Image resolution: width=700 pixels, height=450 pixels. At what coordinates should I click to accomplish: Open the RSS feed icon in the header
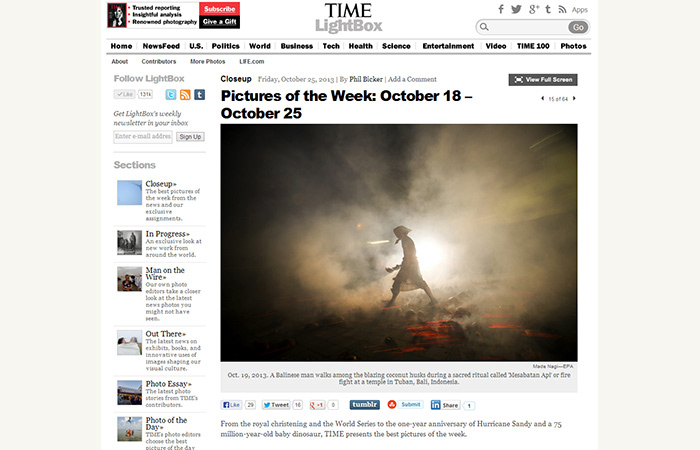click(562, 9)
